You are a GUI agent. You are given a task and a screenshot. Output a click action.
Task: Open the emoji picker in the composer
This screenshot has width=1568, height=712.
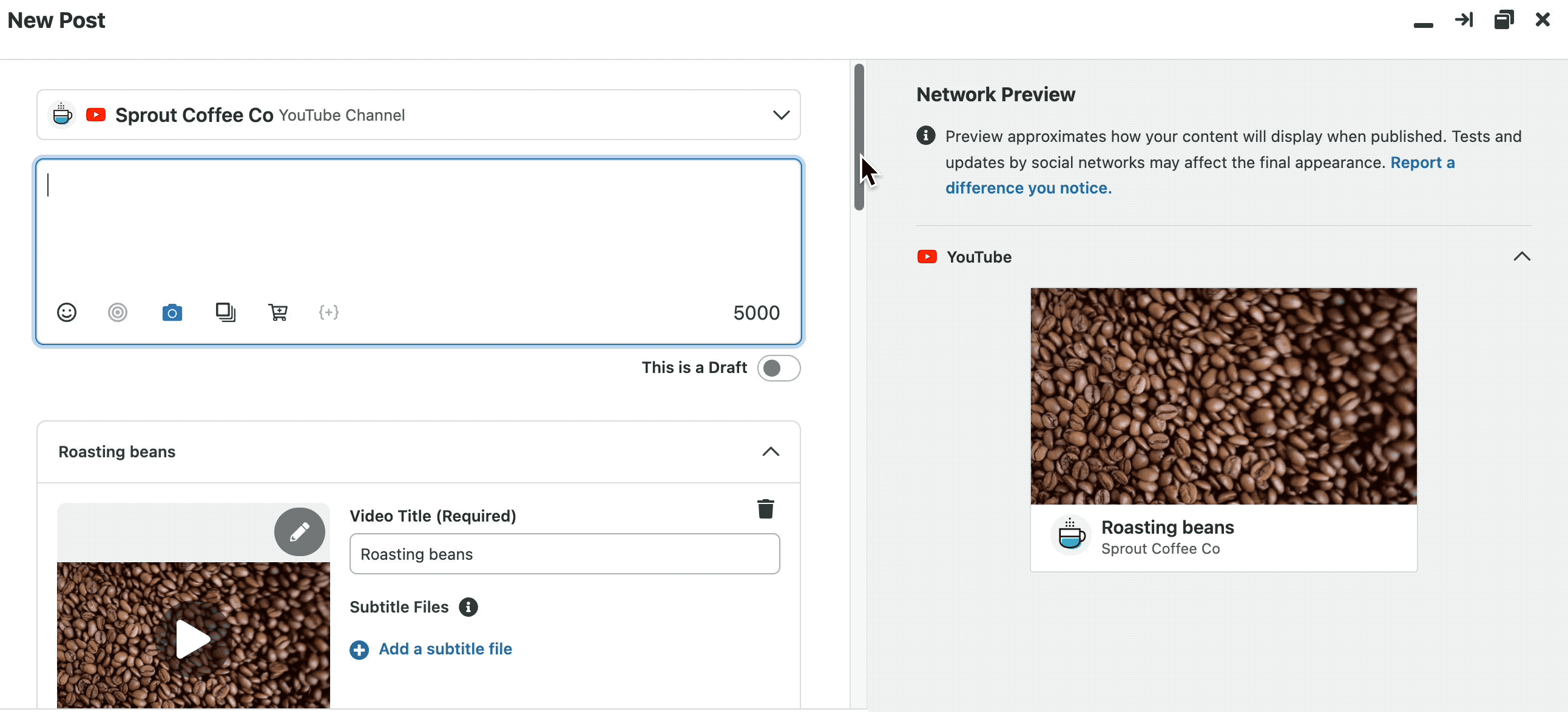pos(66,312)
